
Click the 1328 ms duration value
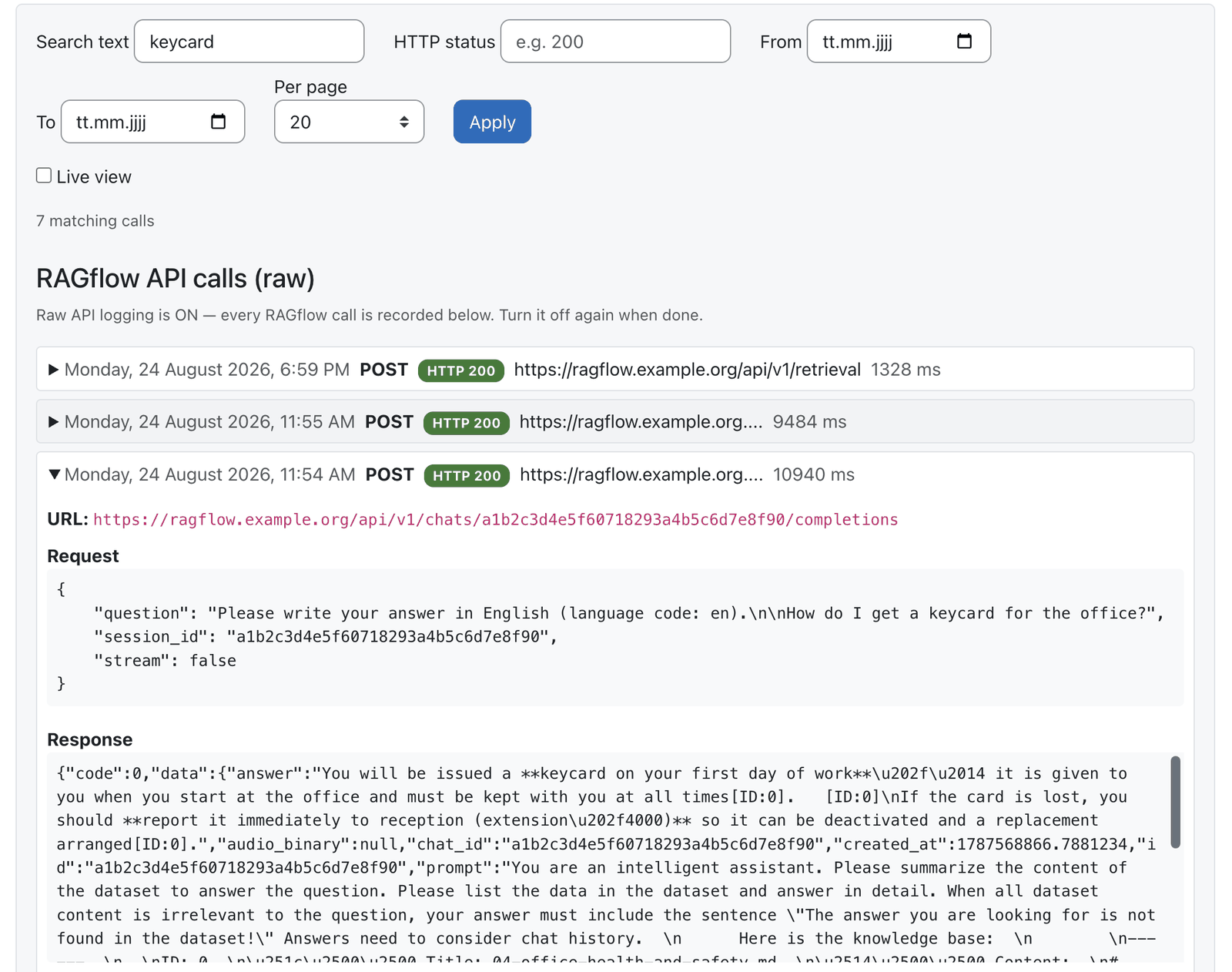[906, 370]
